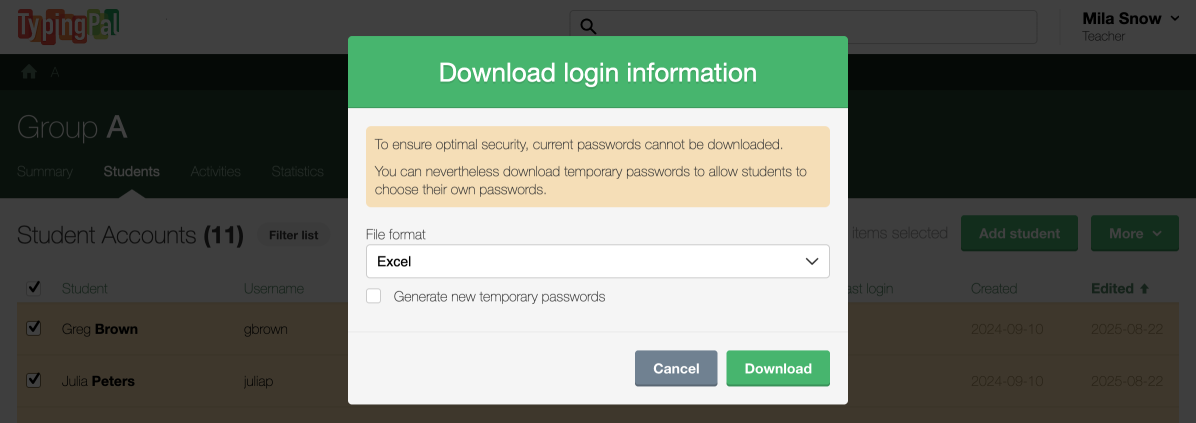Select the Students tab
1196x423 pixels.
coord(131,171)
